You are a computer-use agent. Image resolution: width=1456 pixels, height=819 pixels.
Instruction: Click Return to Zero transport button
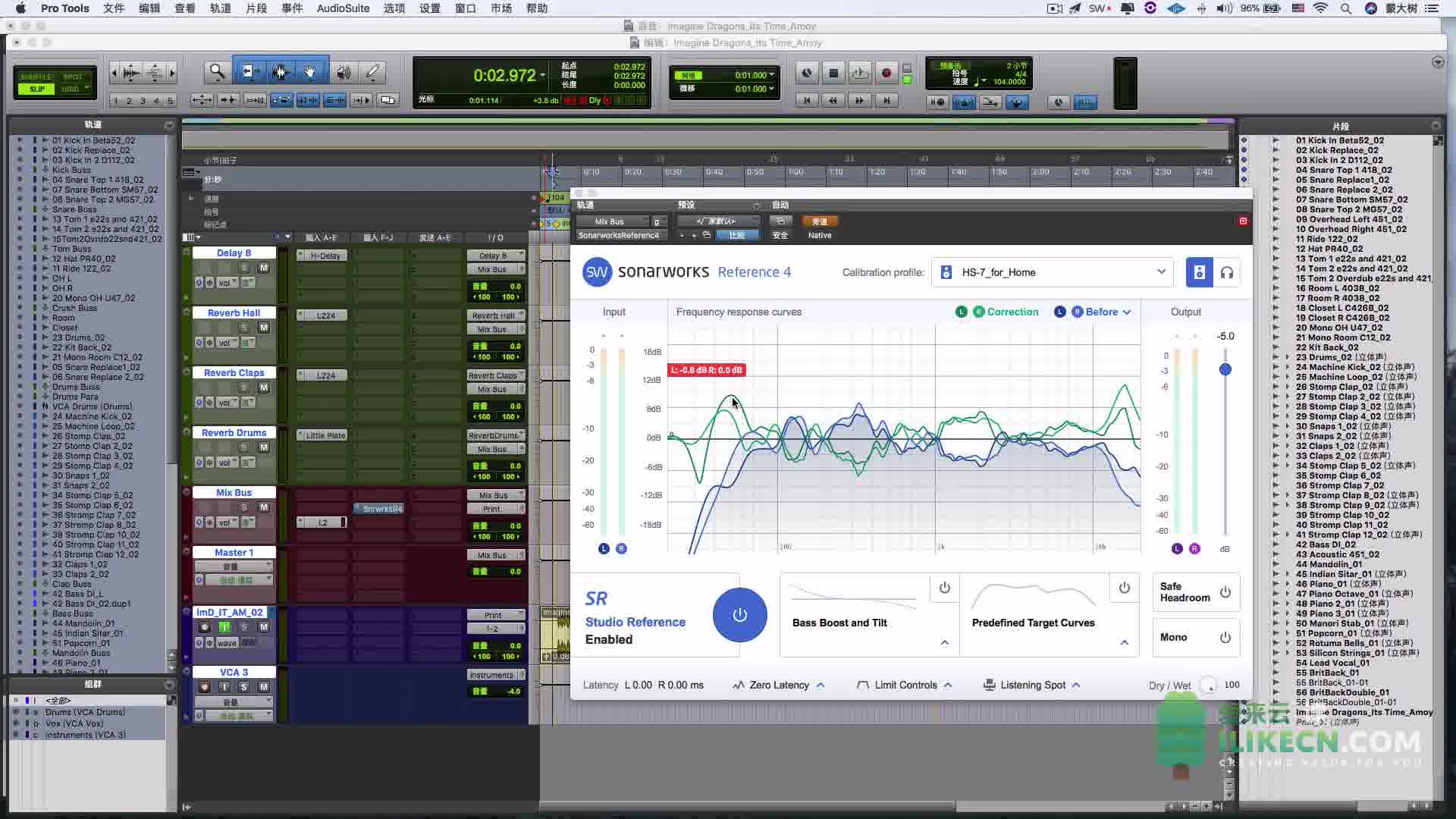[807, 100]
